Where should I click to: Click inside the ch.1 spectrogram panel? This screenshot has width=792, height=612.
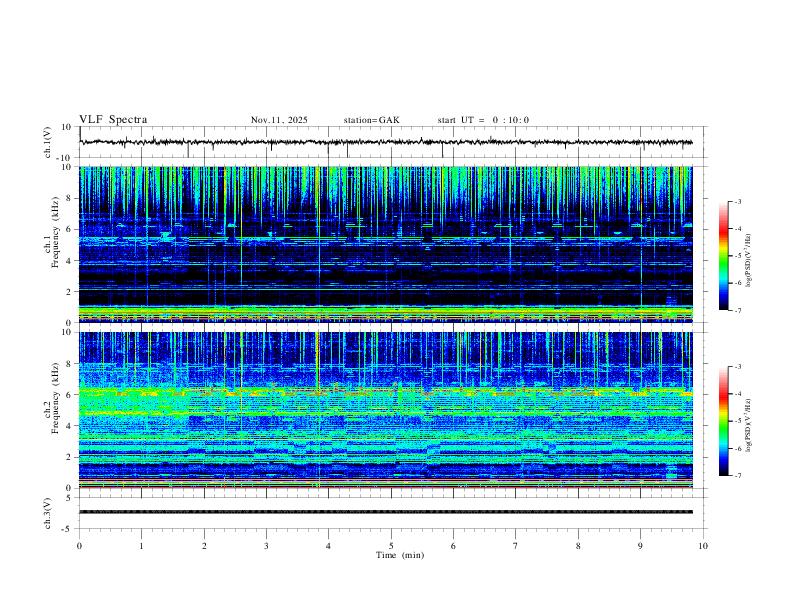(386, 244)
